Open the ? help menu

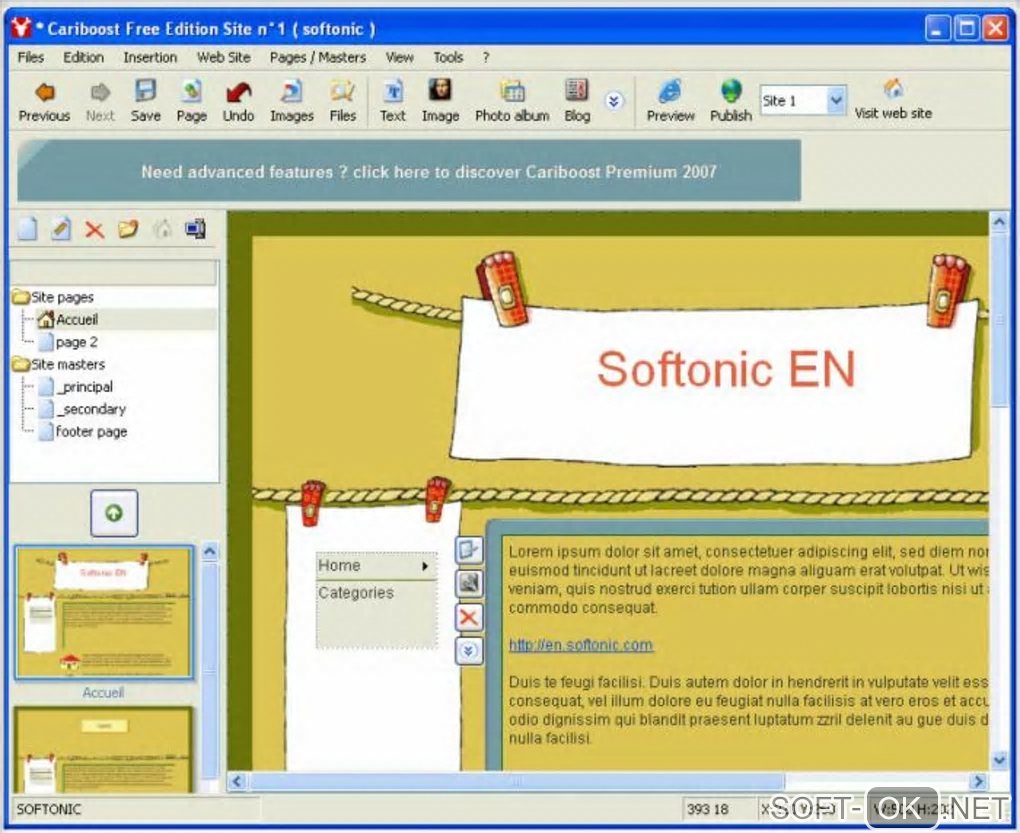point(486,57)
